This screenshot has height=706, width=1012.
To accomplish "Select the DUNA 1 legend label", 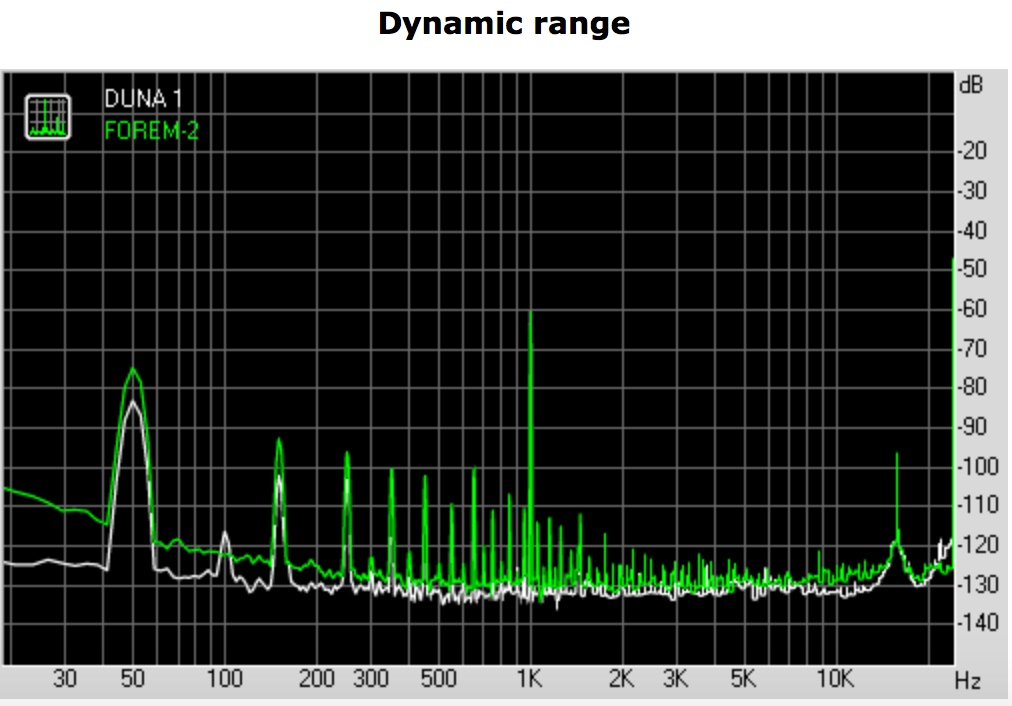I will pos(143,100).
